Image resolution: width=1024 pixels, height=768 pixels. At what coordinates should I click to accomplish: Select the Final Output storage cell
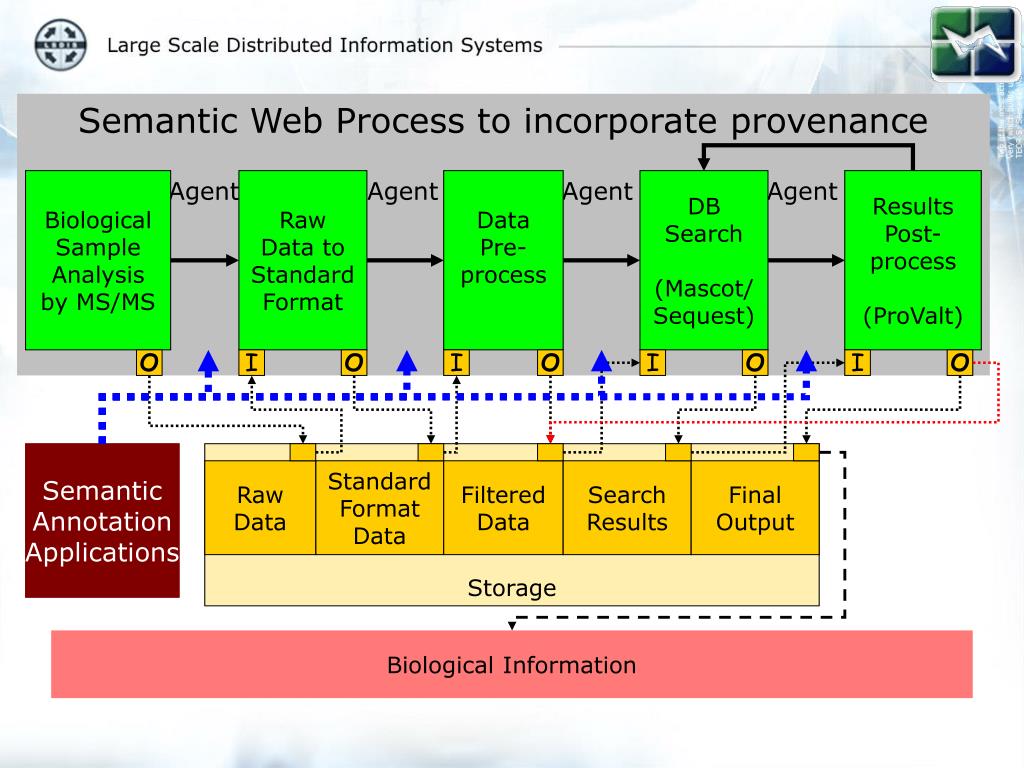pos(755,508)
